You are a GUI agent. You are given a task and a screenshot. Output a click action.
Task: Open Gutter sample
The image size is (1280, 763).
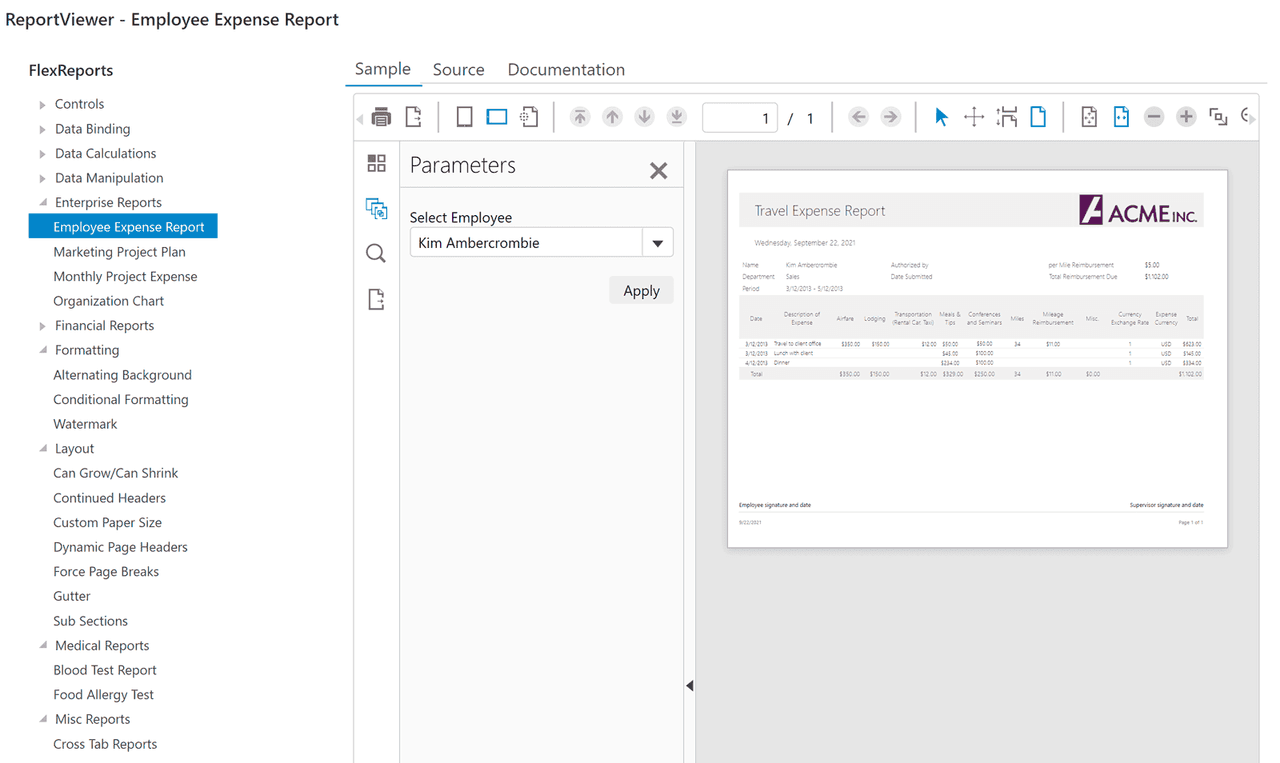[x=71, y=596]
